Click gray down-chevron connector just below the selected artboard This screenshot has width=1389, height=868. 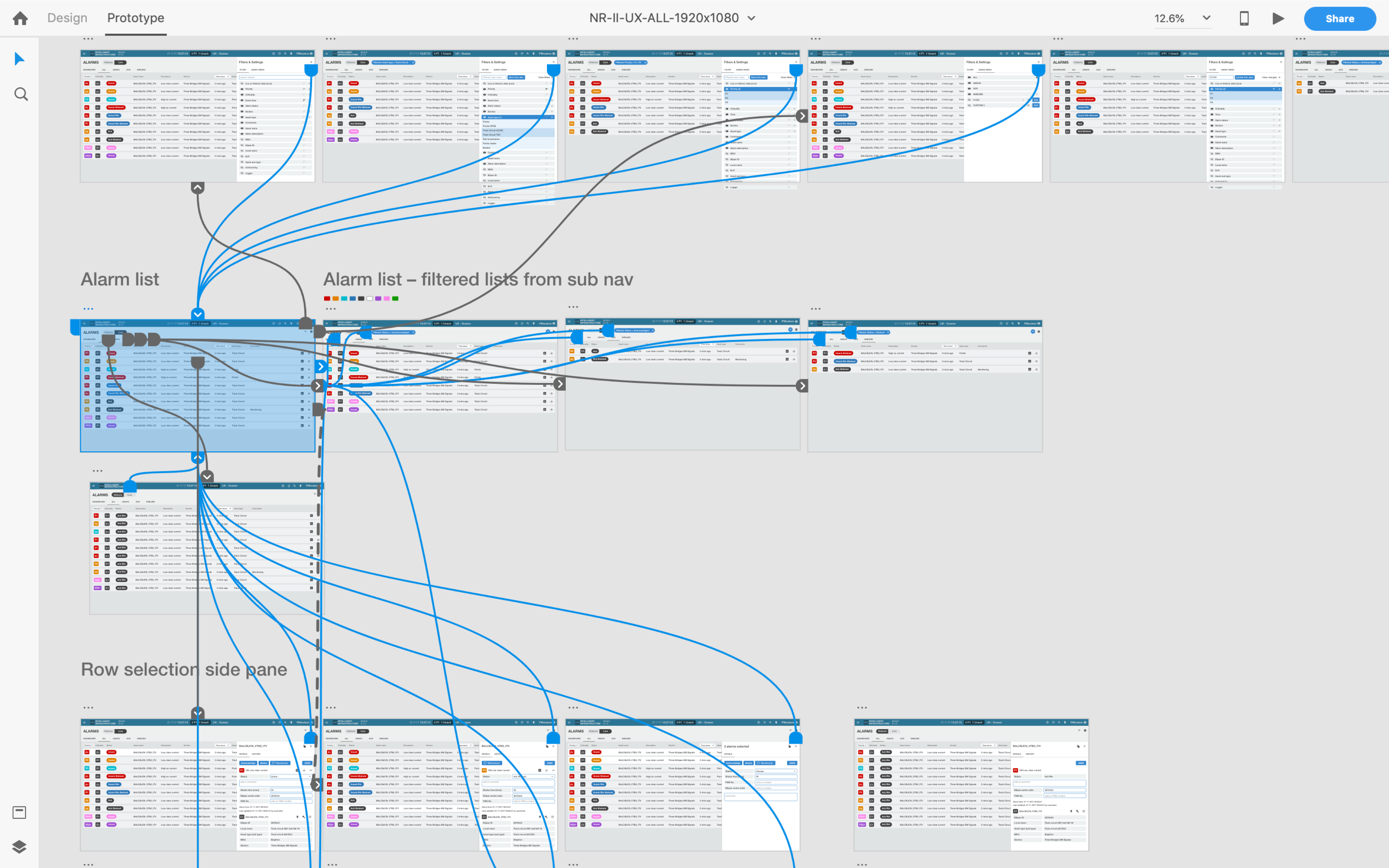207,476
